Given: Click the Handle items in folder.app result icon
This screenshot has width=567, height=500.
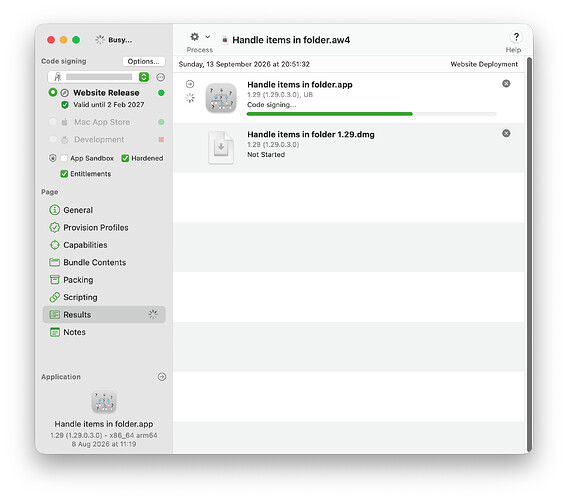Looking at the screenshot, I should pyautogui.click(x=221, y=98).
